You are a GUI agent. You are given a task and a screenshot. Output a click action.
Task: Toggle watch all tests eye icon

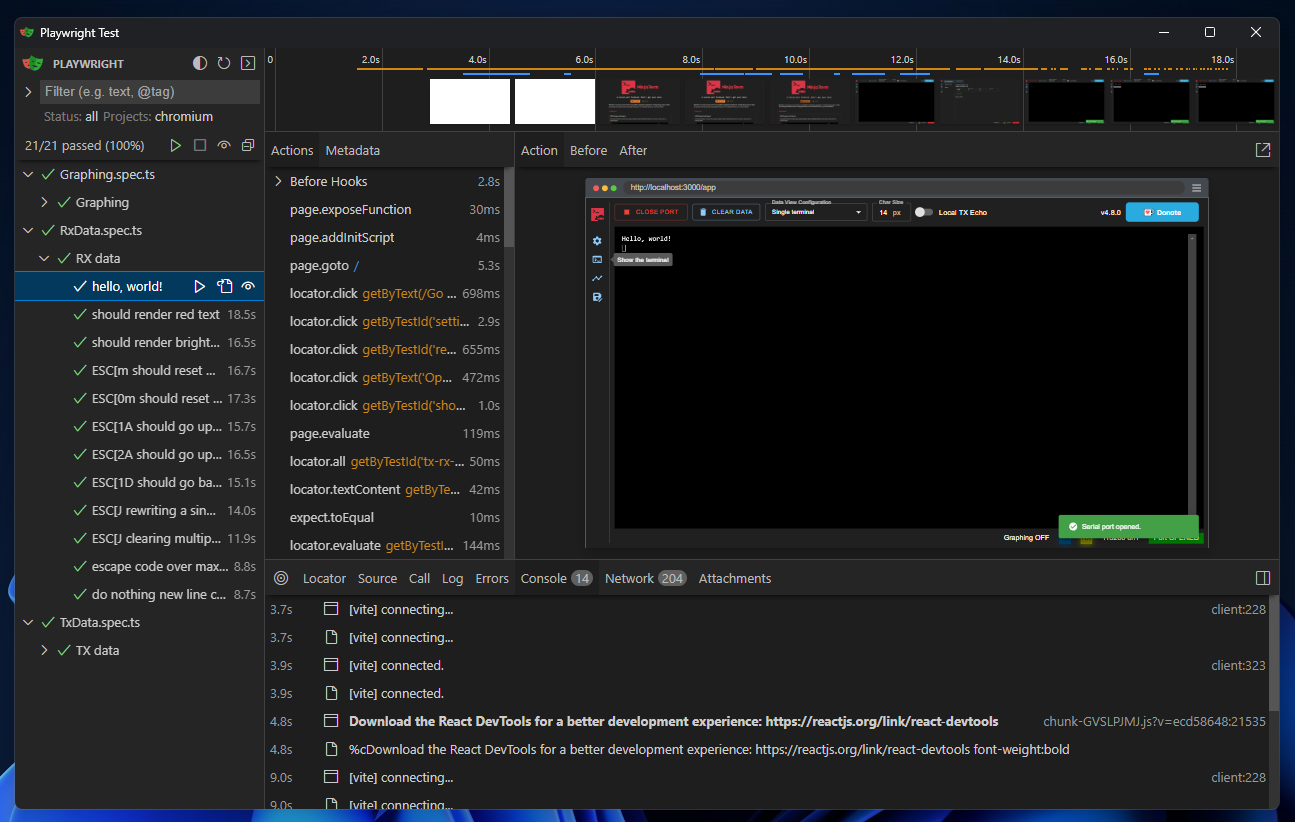(x=224, y=146)
